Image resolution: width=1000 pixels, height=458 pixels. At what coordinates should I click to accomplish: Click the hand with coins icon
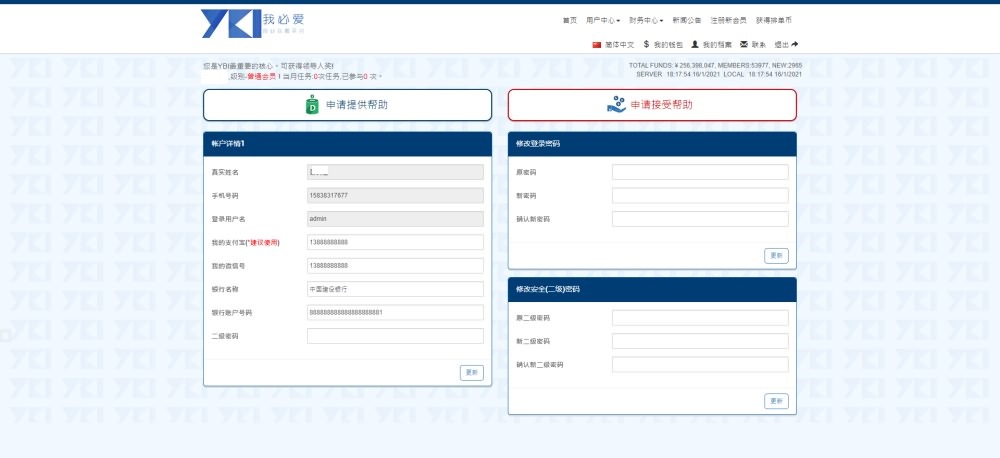[x=616, y=105]
